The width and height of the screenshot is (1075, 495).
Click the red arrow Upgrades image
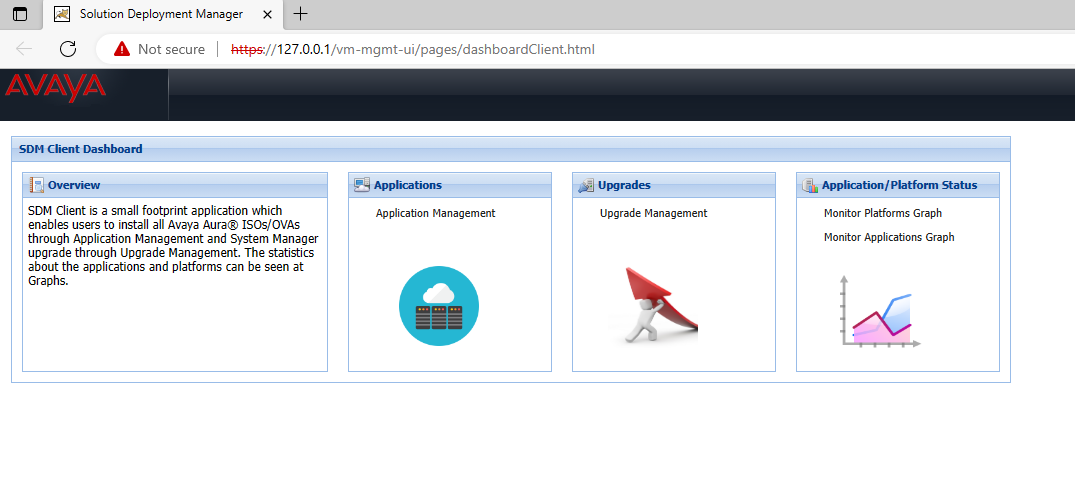[655, 306]
